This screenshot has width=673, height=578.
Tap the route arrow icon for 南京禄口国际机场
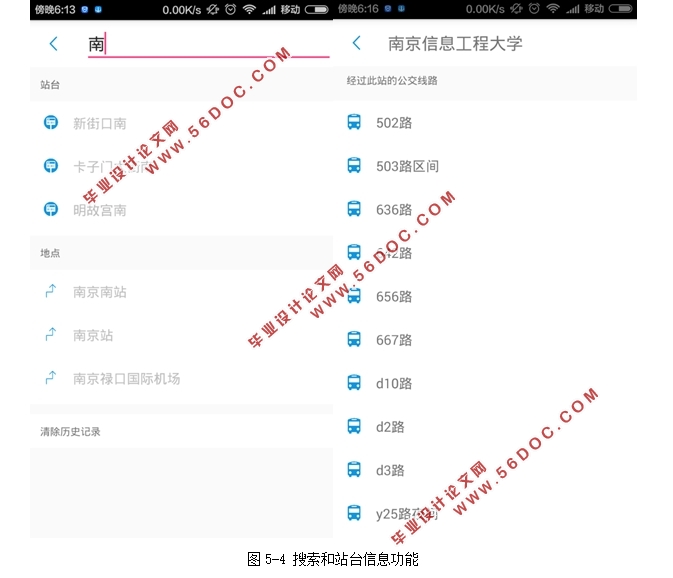(51, 378)
